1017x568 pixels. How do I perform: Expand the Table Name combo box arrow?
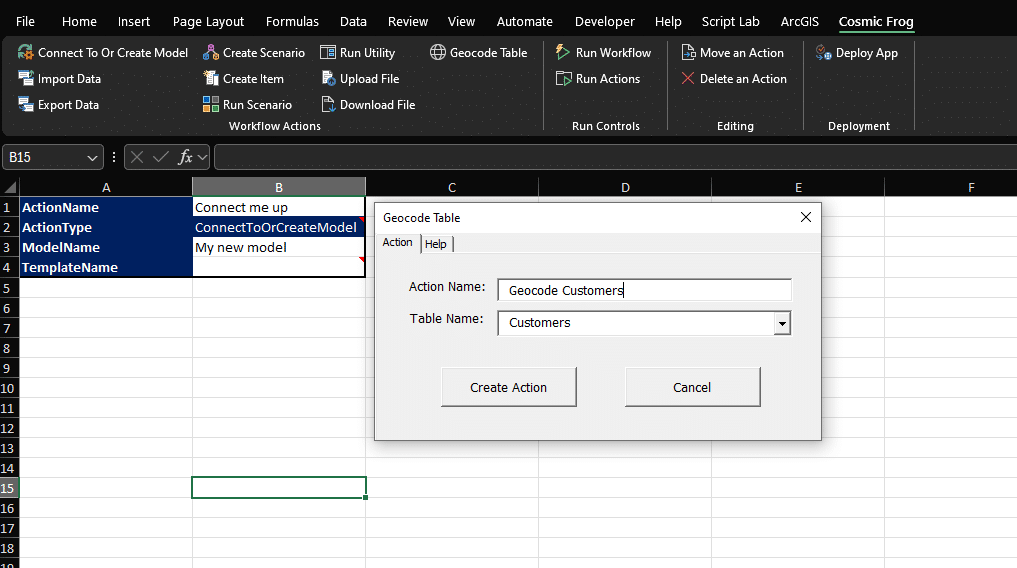click(782, 323)
